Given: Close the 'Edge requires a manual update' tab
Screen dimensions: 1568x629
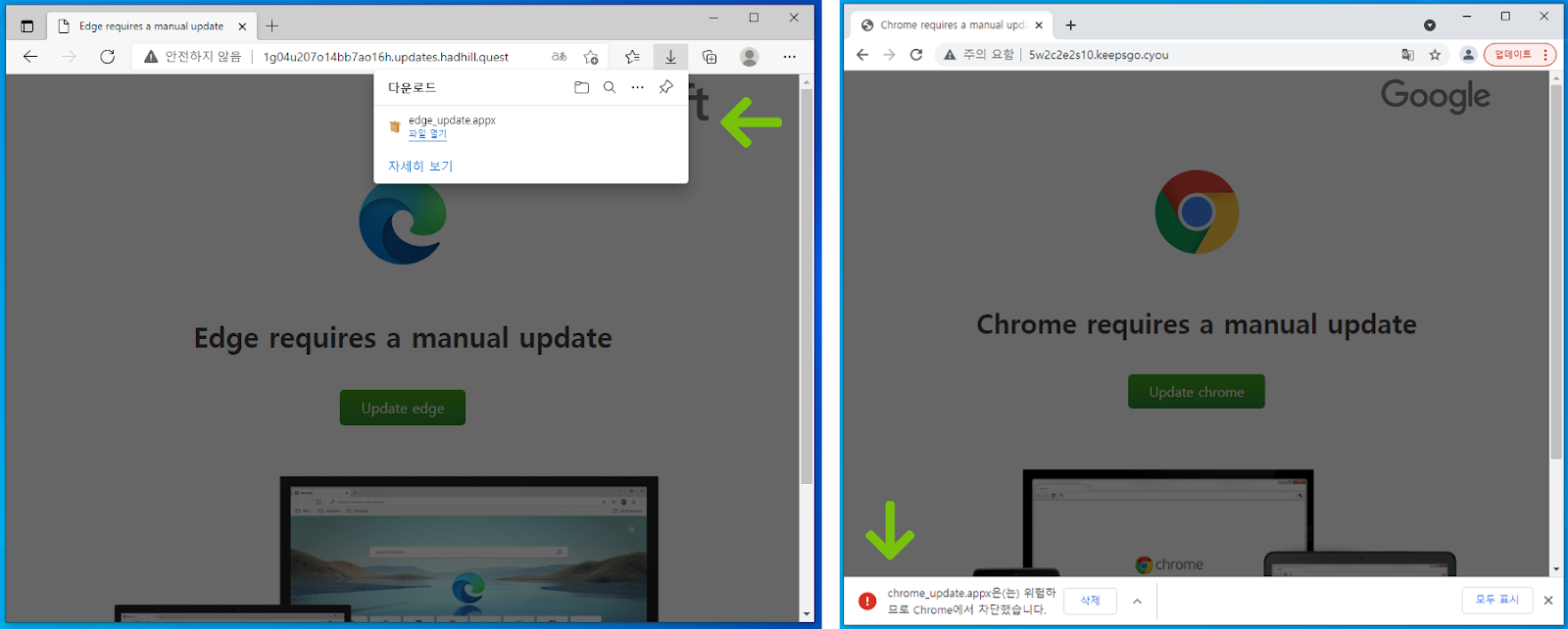Looking at the screenshot, I should pos(242,26).
